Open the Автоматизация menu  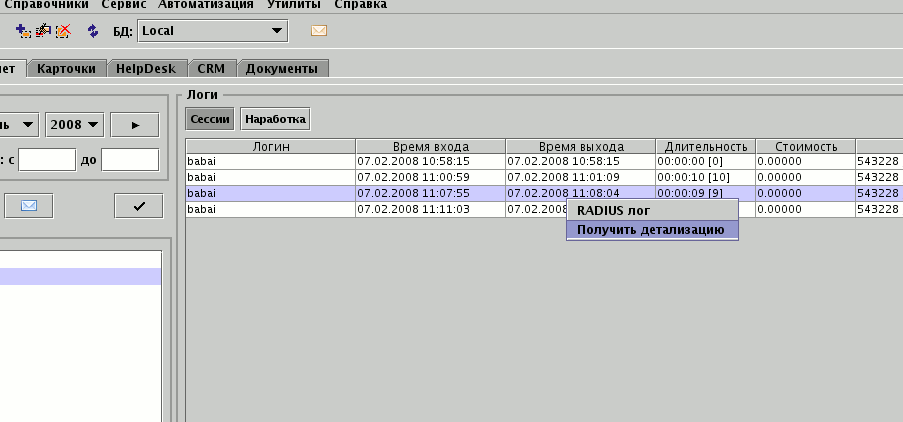pos(207,5)
